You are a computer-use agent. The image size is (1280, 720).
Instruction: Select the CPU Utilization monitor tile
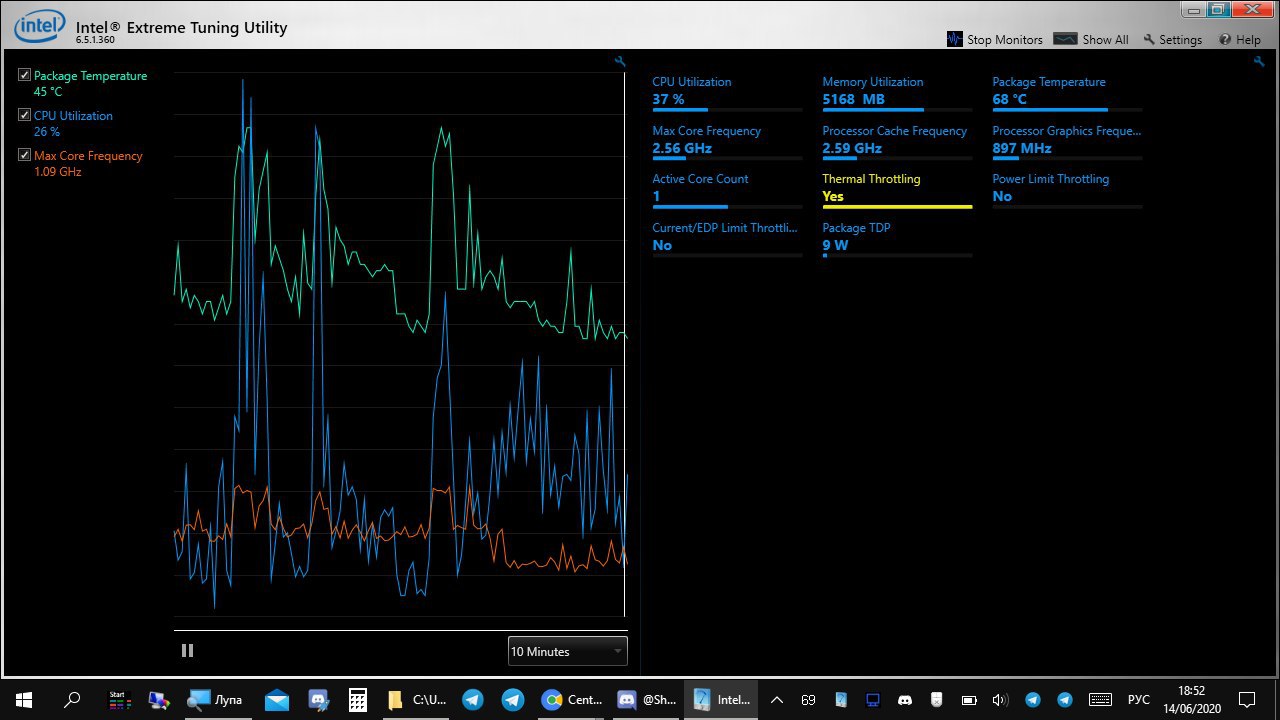click(x=727, y=92)
